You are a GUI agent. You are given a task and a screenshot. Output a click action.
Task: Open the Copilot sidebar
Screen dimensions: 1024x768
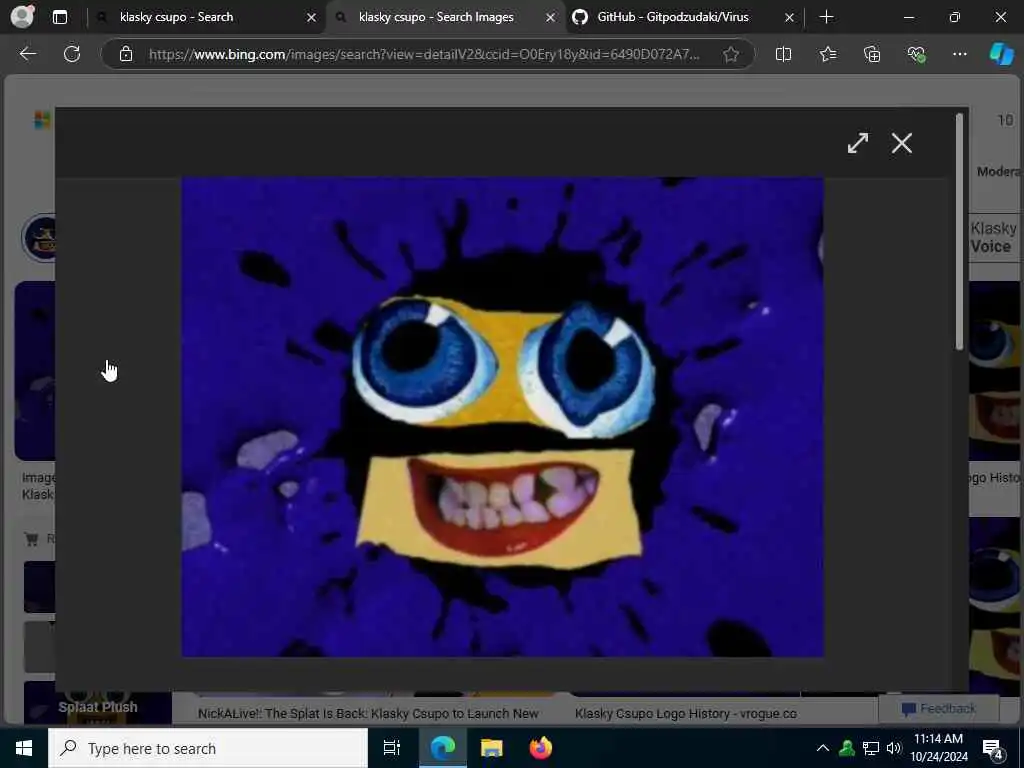tap(1002, 54)
